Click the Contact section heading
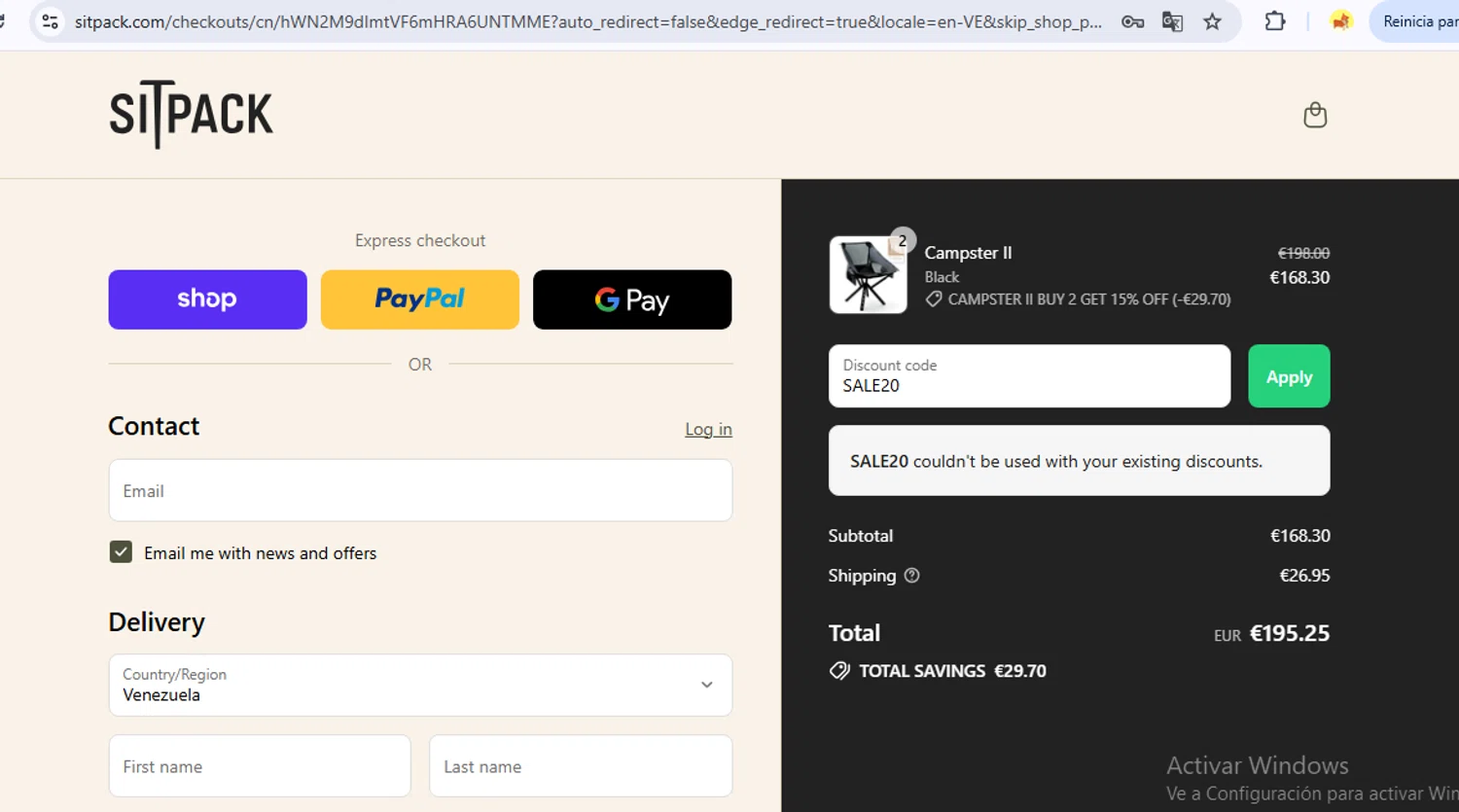 (154, 426)
